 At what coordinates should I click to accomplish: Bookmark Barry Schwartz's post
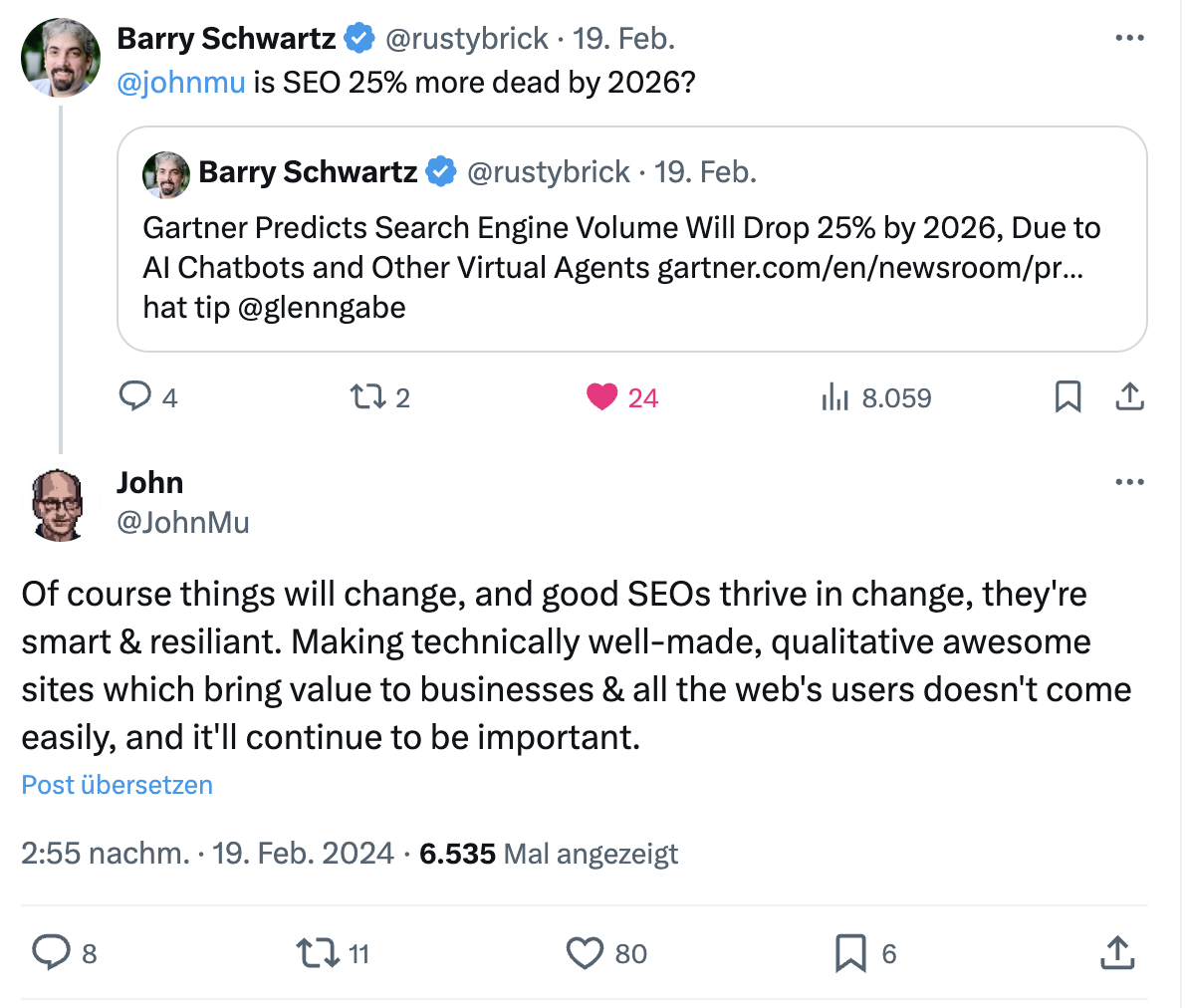click(x=1068, y=397)
